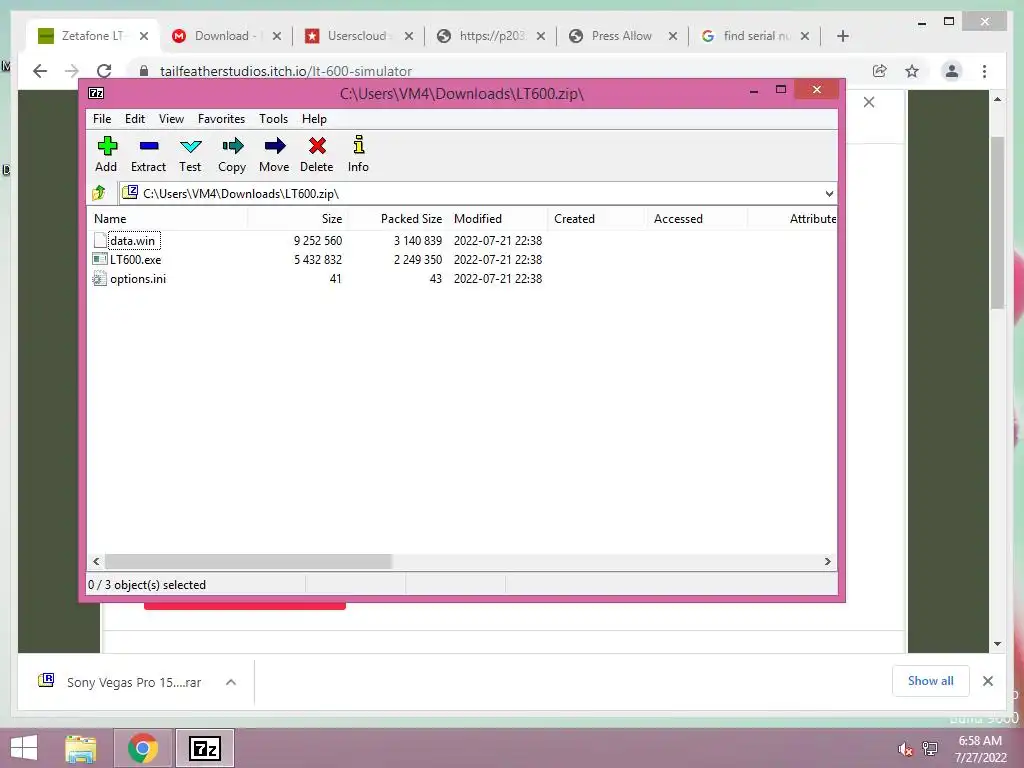This screenshot has width=1024, height=768.
Task: Select the data.win file icon
Action: coord(100,240)
